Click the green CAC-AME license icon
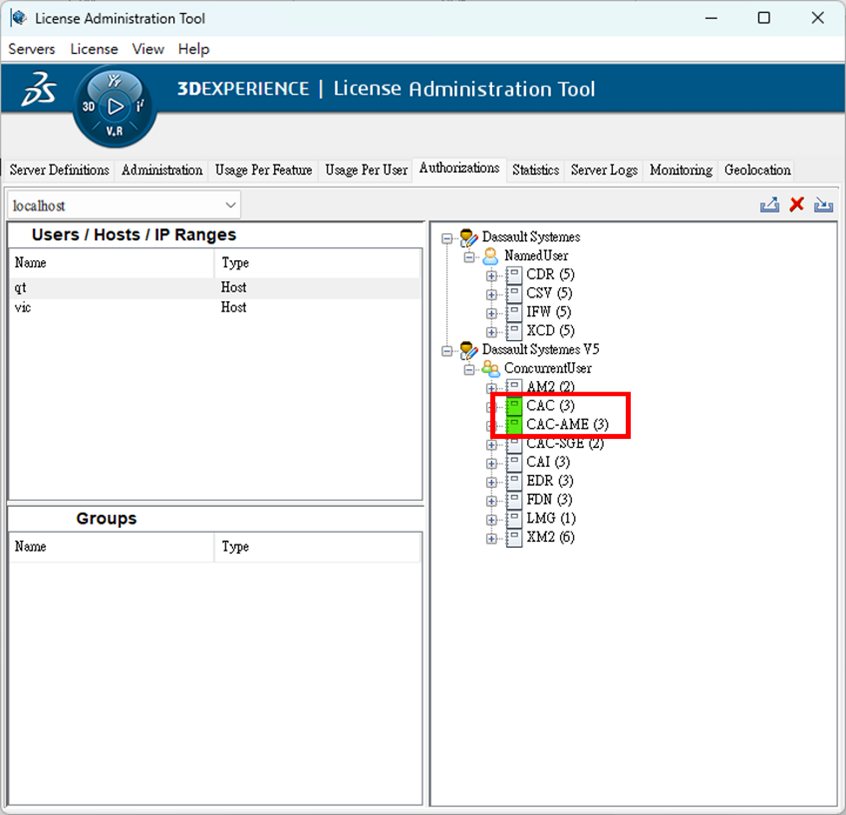Viewport: 846px width, 815px height. click(x=514, y=424)
